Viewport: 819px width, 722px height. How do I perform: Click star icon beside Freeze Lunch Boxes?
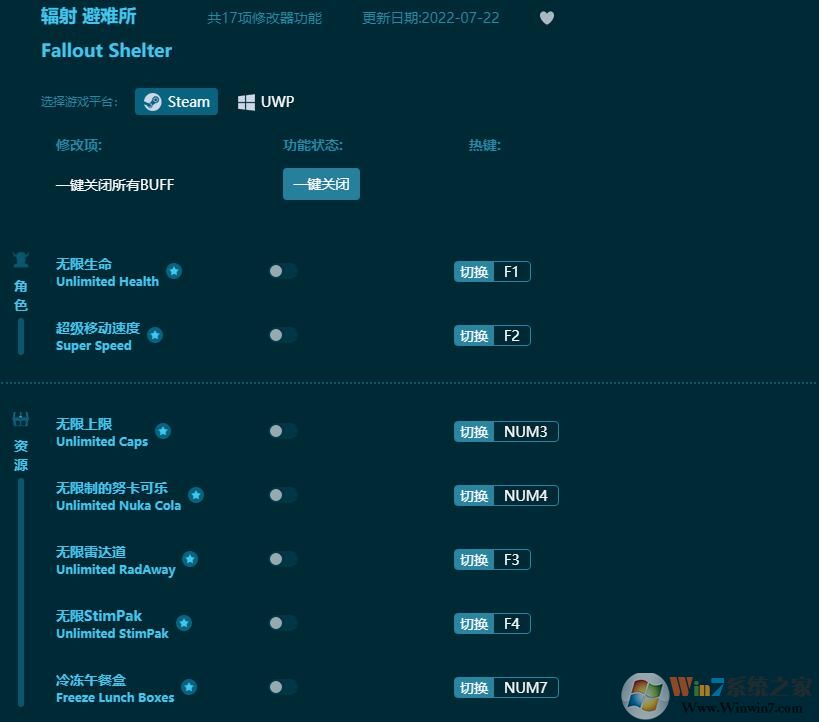coord(189,687)
